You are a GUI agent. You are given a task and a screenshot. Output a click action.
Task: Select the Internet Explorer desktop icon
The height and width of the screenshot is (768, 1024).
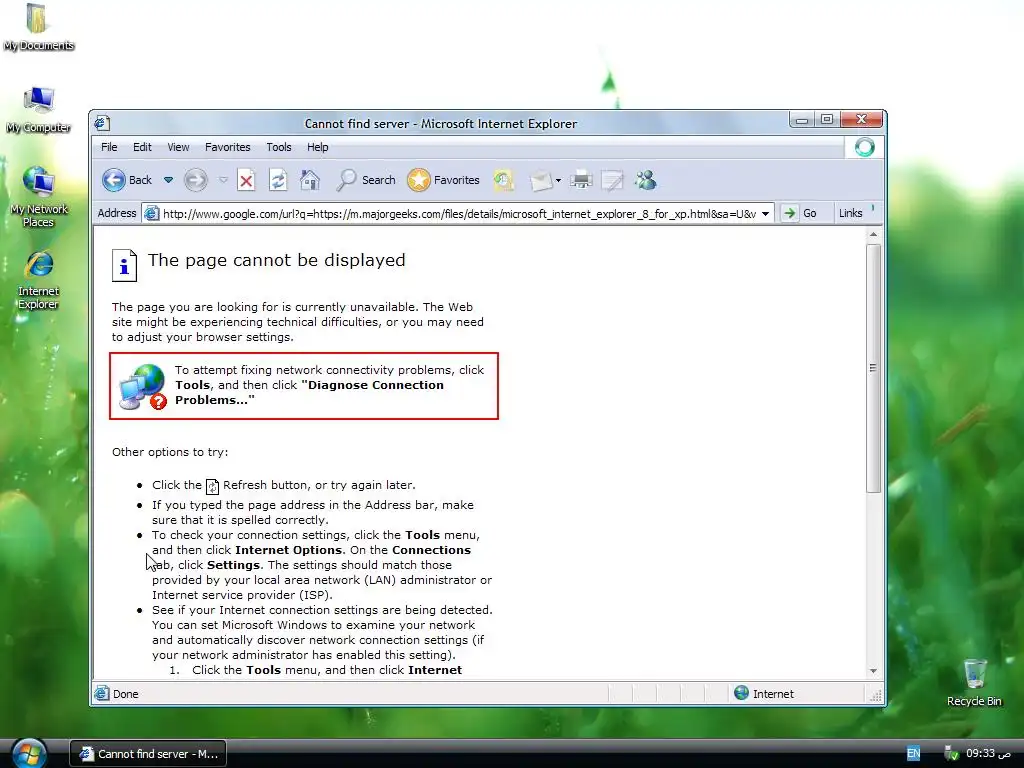pyautogui.click(x=38, y=280)
